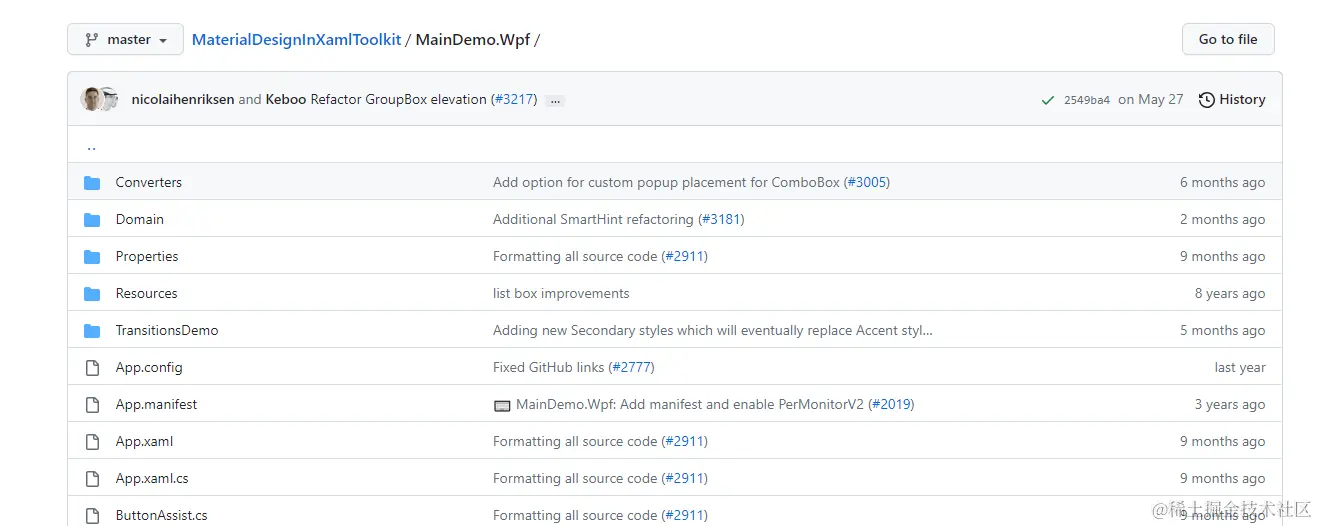Viewport: 1318px width, 526px height.
Task: Click the TransitionsDemo folder icon
Action: [92, 331]
